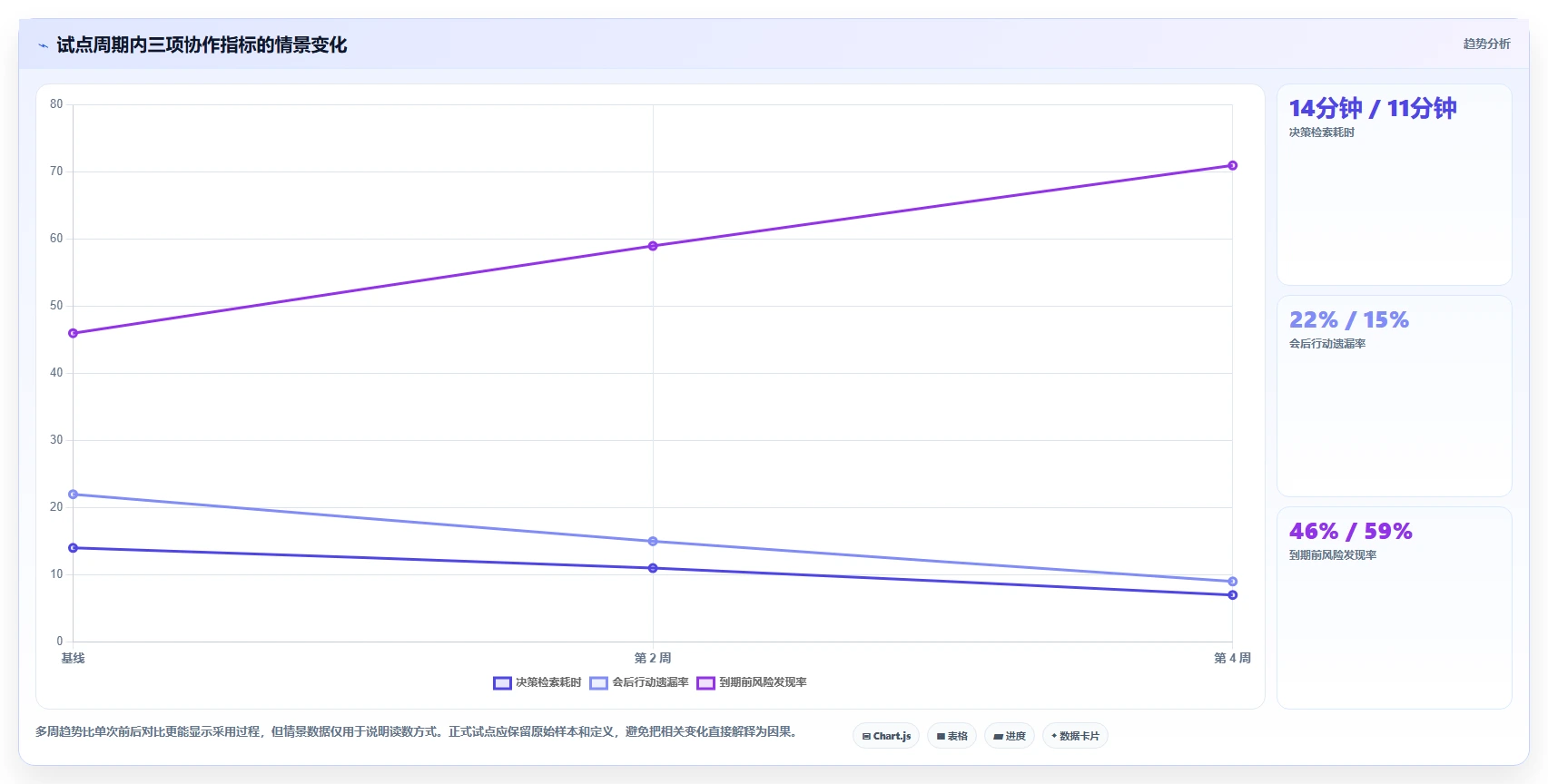1548x784 pixels.
Task: Click the chart title 试点周期内三项协作指标的情景变化
Action: (202, 45)
